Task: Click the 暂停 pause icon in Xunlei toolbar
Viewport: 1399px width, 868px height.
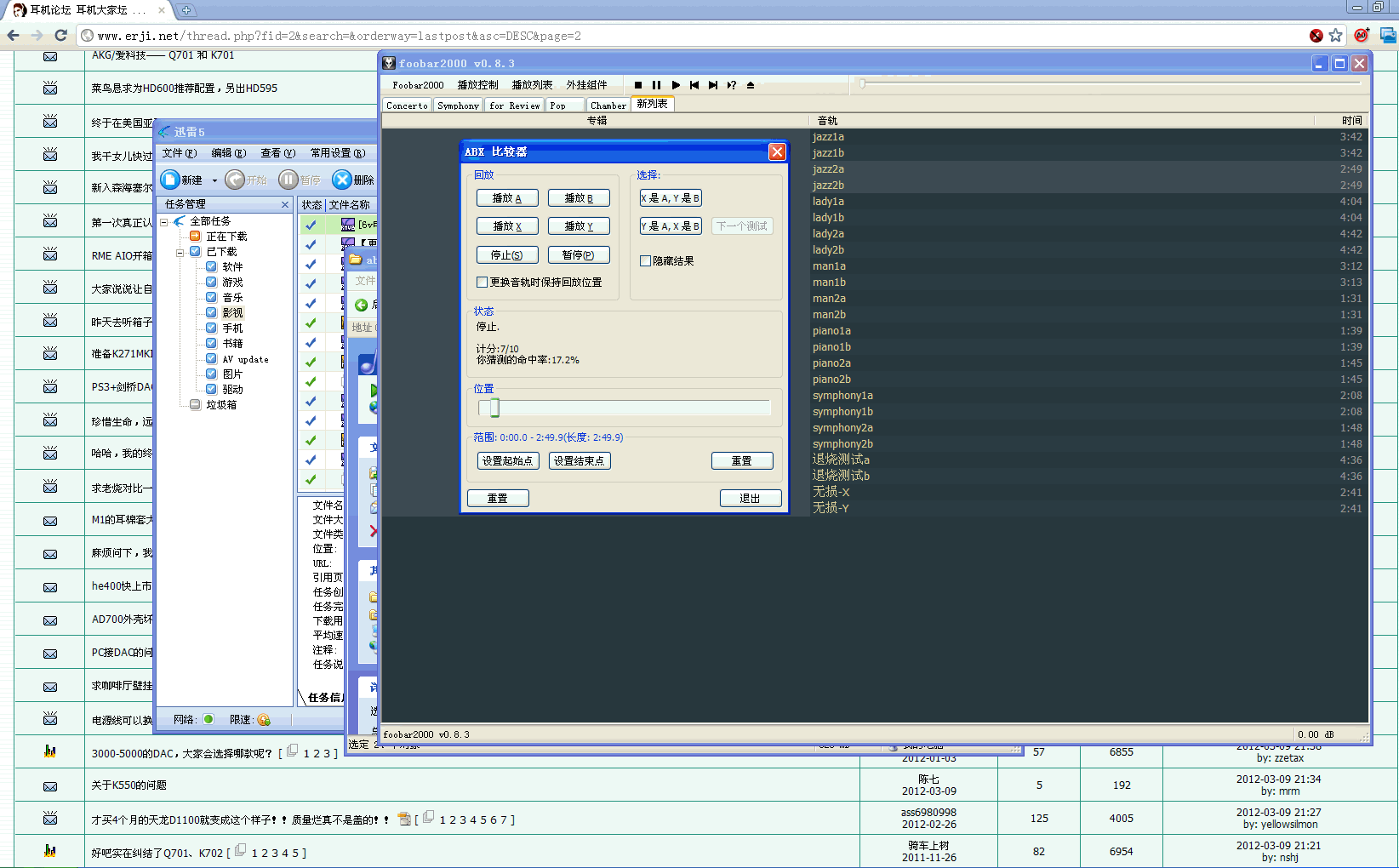Action: pyautogui.click(x=288, y=180)
